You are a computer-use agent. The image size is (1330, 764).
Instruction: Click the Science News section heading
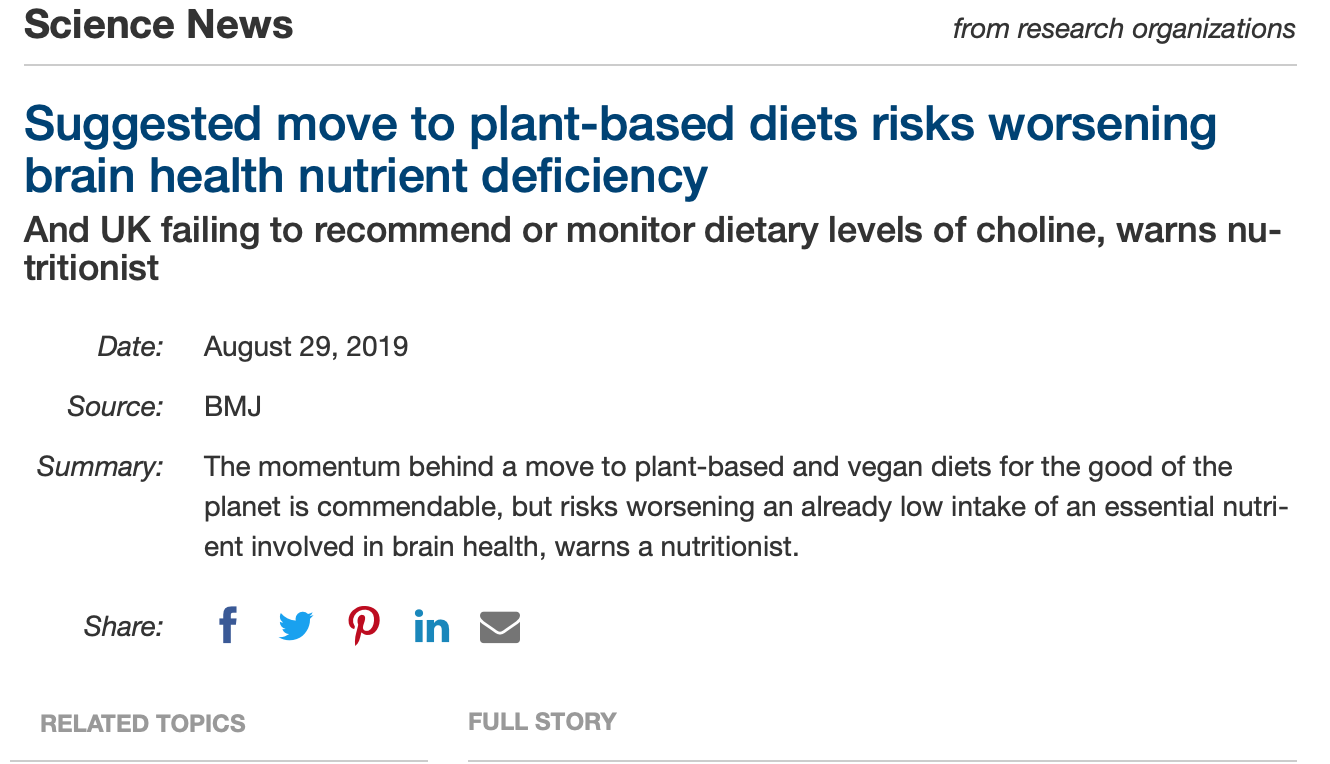159,25
